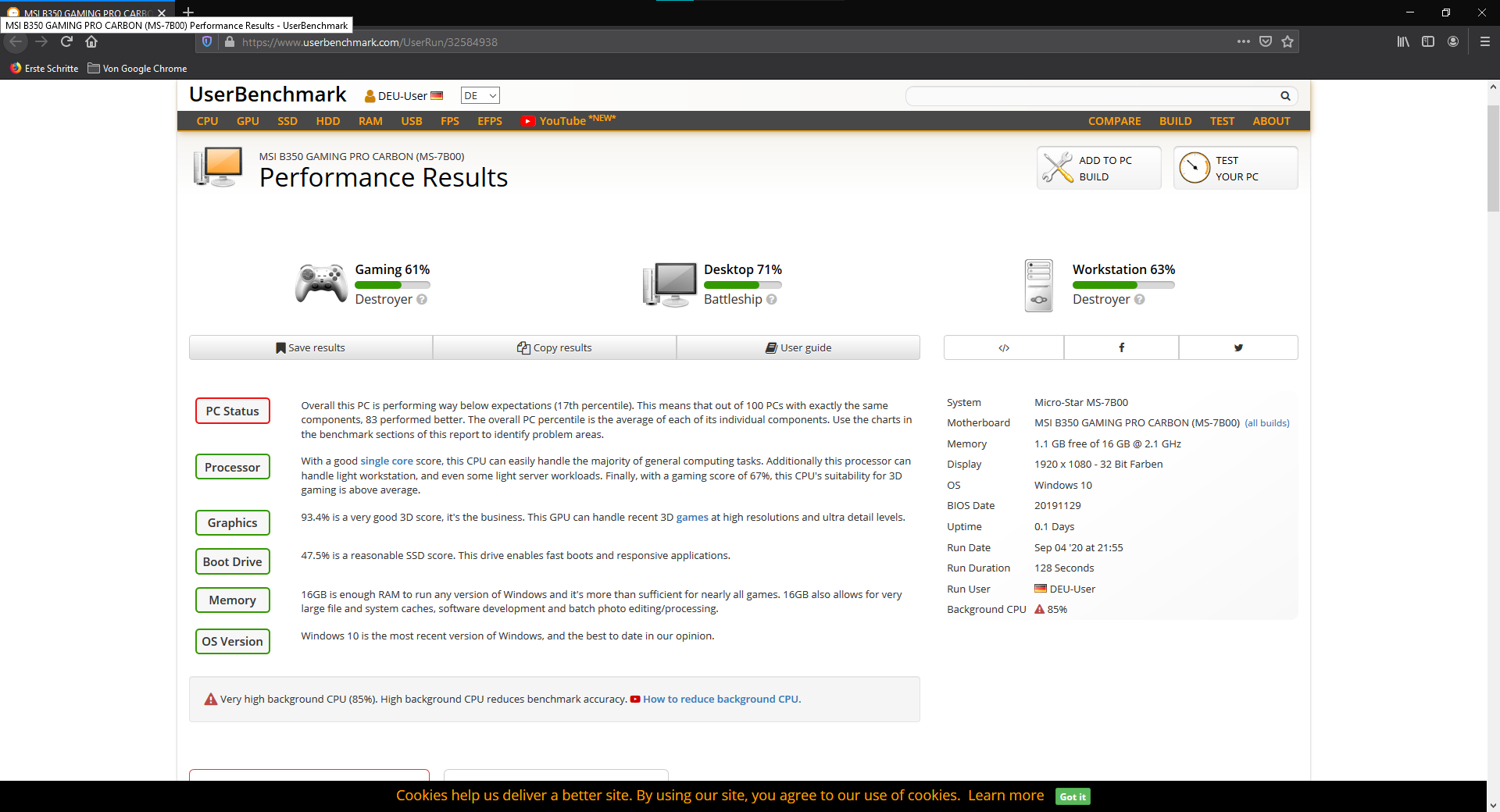
Task: Click the Battleship help question icon
Action: tap(772, 300)
